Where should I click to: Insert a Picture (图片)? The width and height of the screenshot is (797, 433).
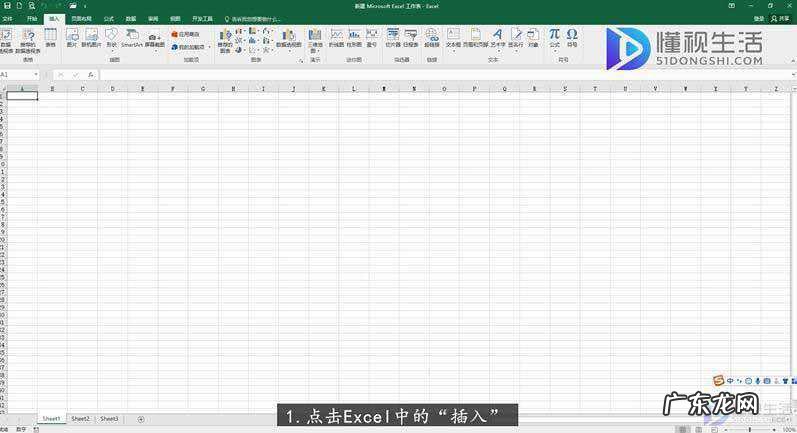pyautogui.click(x=72, y=38)
